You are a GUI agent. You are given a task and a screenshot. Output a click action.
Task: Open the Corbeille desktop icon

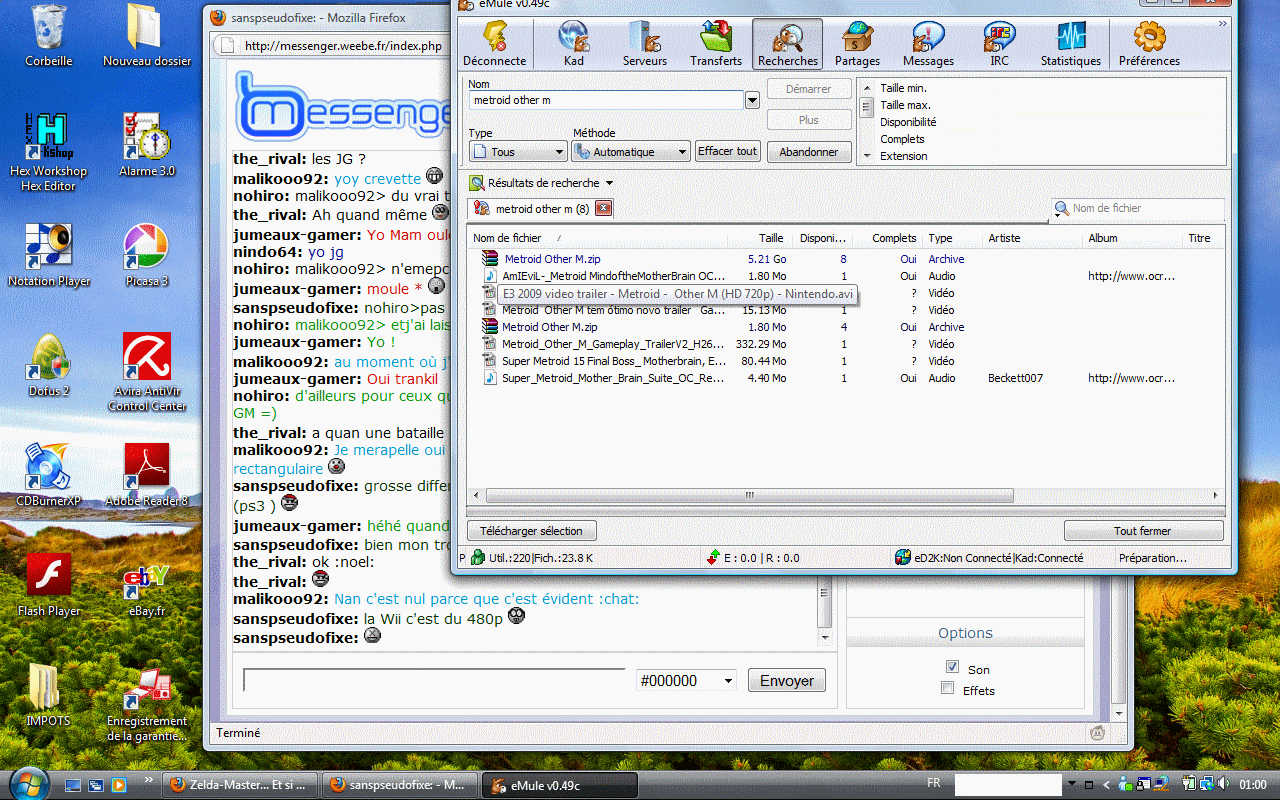(x=49, y=37)
